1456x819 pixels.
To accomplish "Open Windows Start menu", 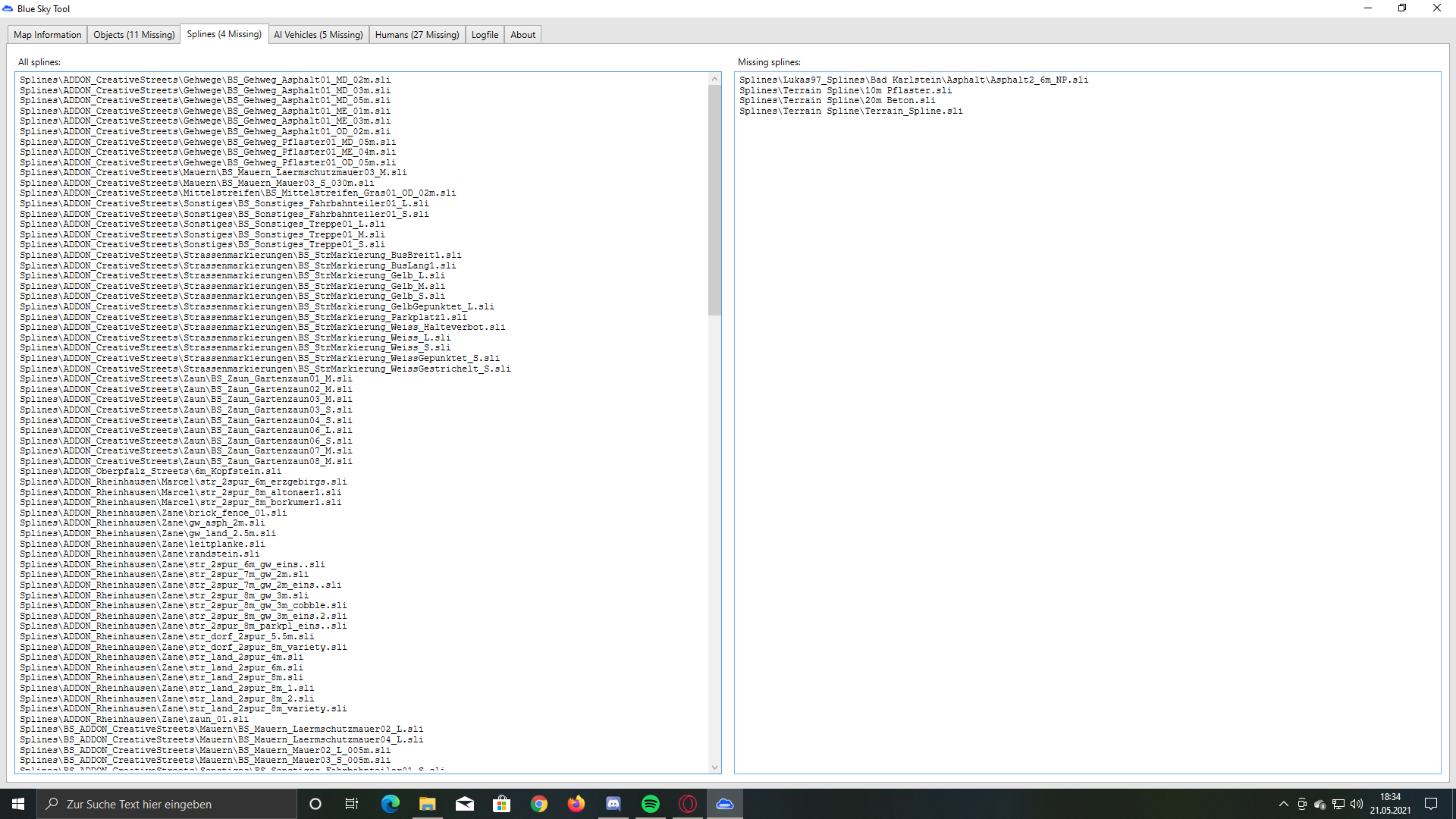I will [x=18, y=804].
